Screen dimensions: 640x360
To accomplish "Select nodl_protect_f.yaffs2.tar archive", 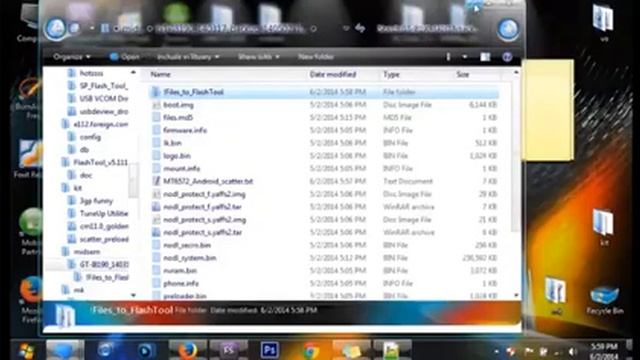I will pyautogui.click(x=202, y=207).
